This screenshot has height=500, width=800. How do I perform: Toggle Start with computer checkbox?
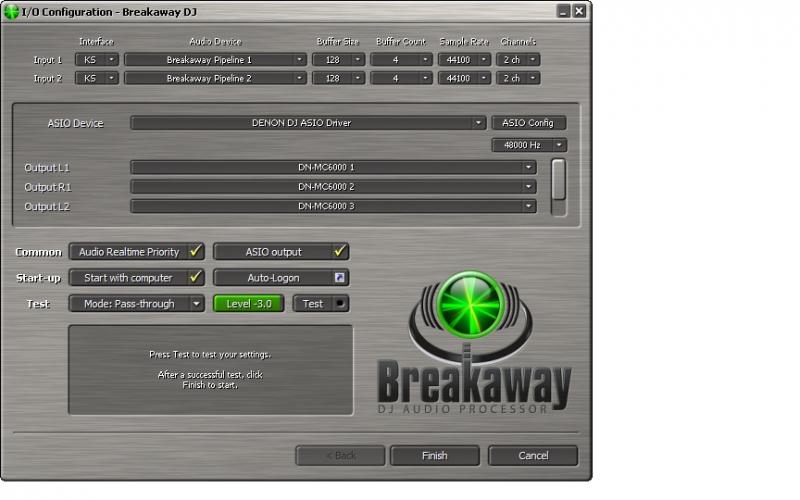[197, 278]
